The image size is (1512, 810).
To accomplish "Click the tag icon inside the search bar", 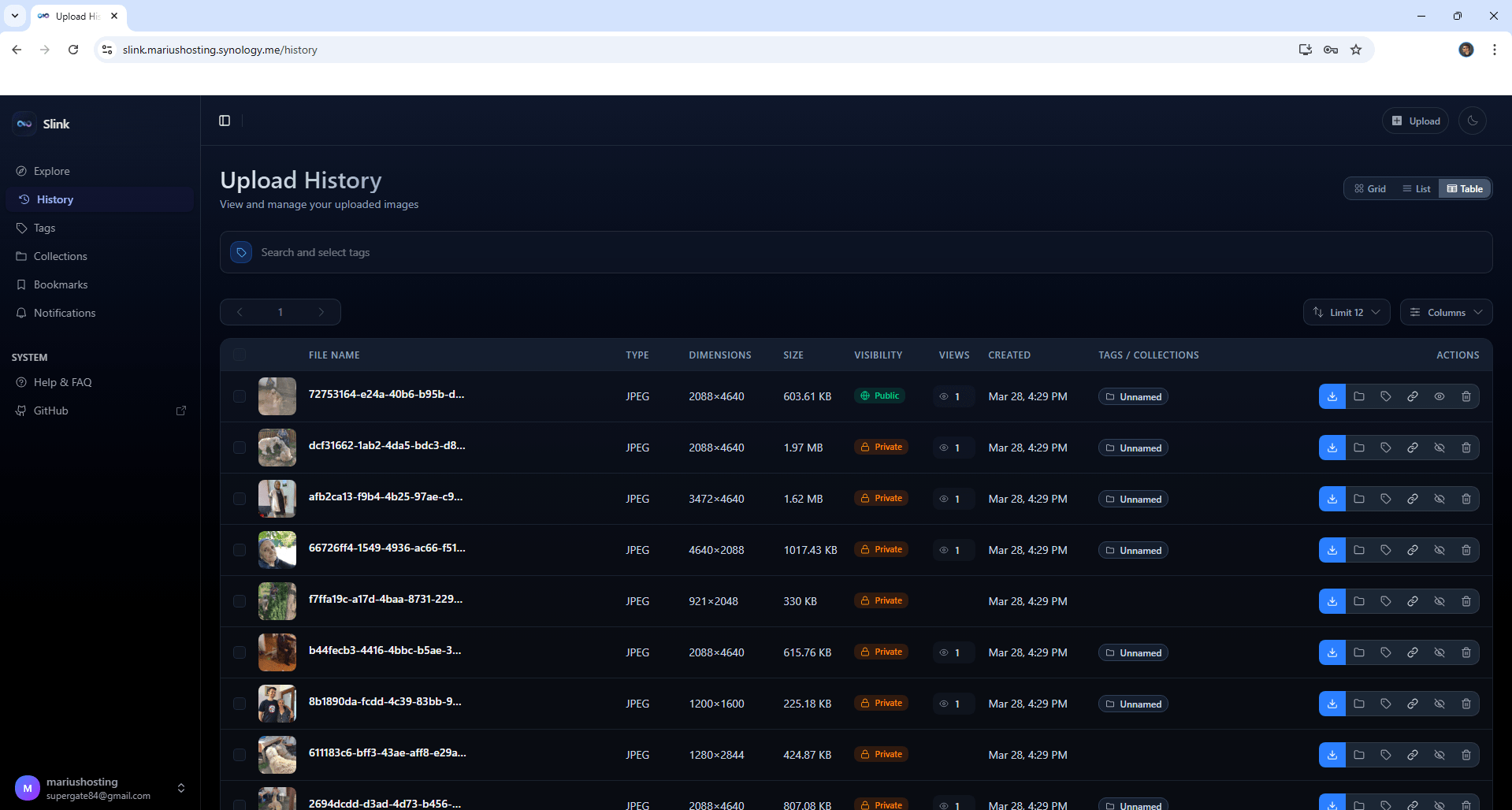I will pos(240,251).
